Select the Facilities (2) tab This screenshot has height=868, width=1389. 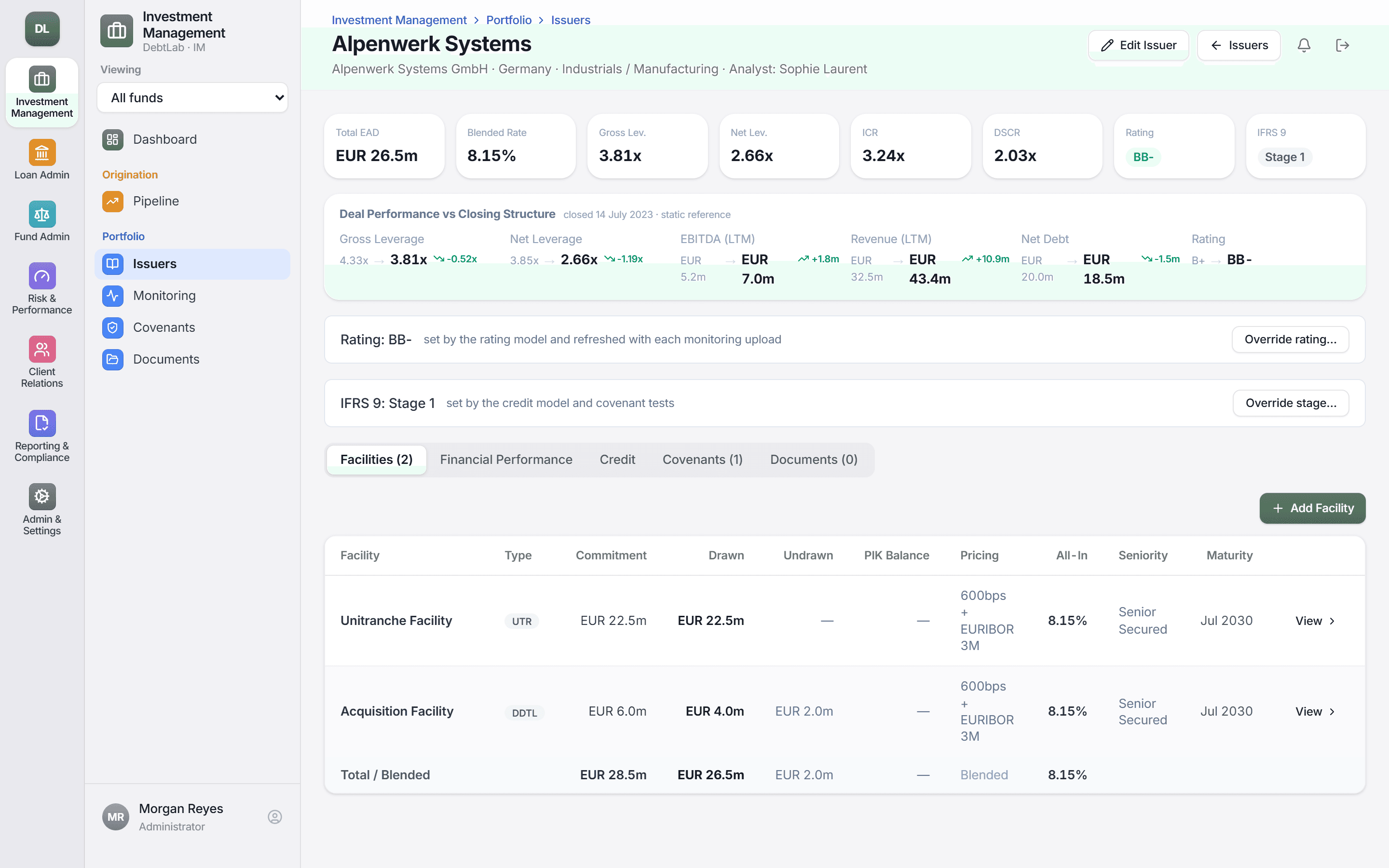click(377, 459)
